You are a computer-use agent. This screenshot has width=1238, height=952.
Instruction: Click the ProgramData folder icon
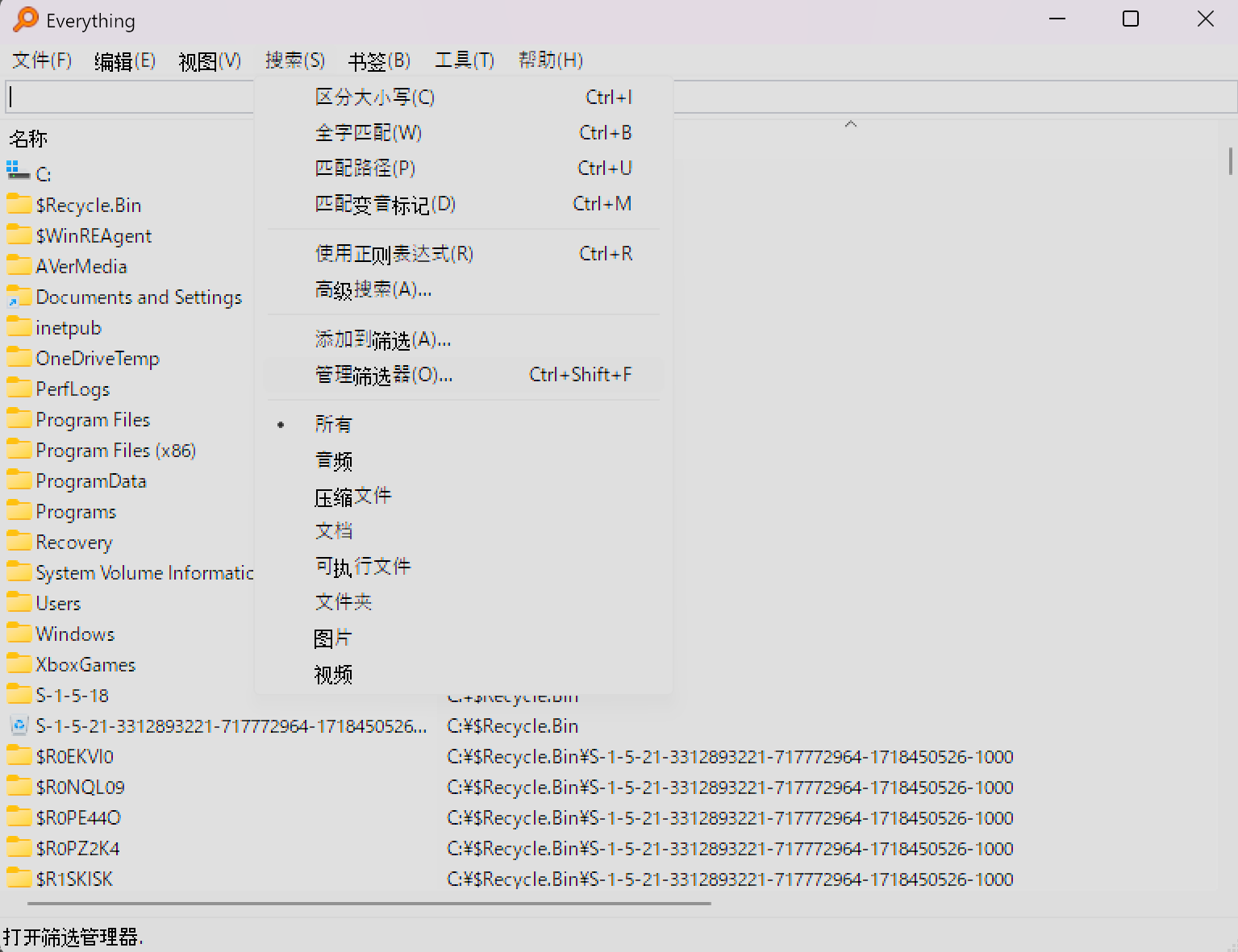(19, 479)
